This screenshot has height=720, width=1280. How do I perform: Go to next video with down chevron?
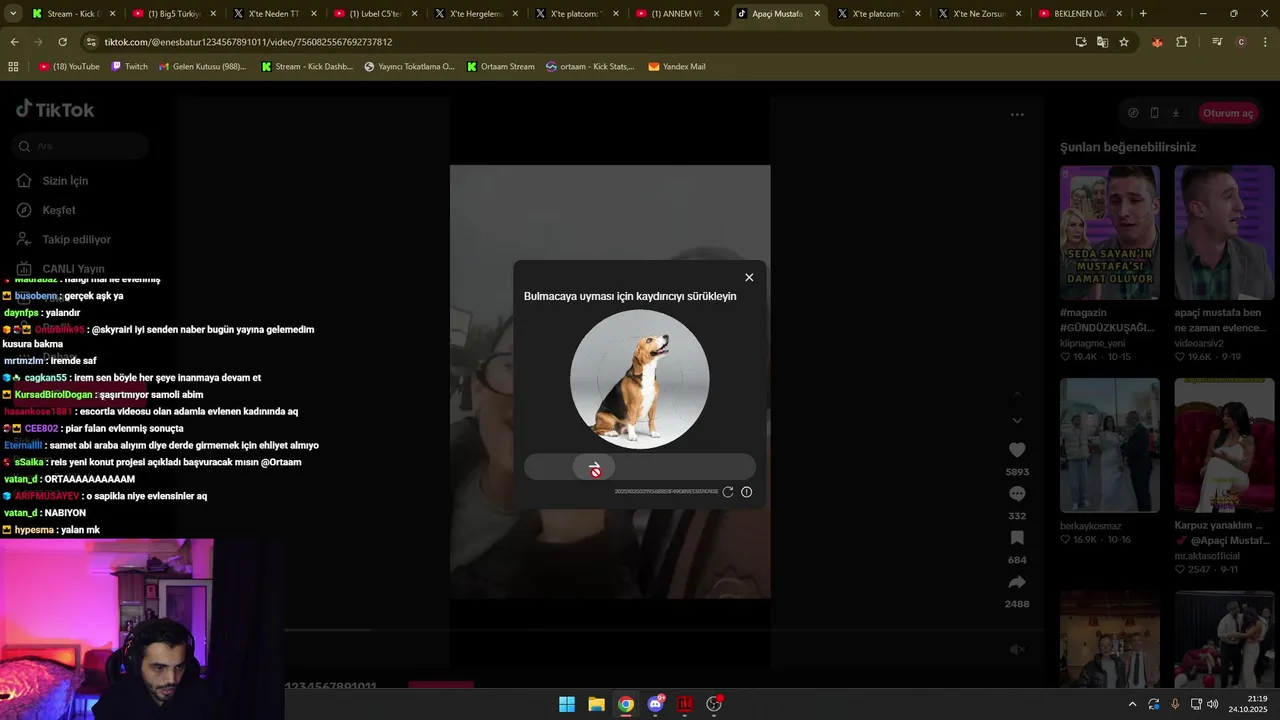point(1017,421)
